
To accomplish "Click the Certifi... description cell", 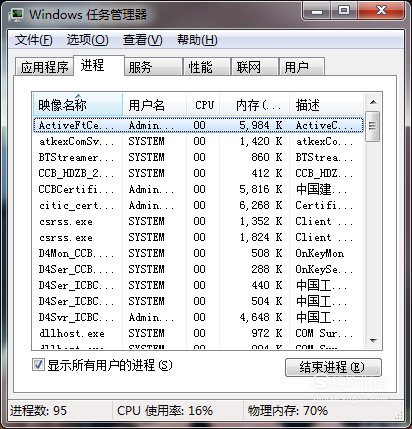I will pyautogui.click(x=324, y=205).
